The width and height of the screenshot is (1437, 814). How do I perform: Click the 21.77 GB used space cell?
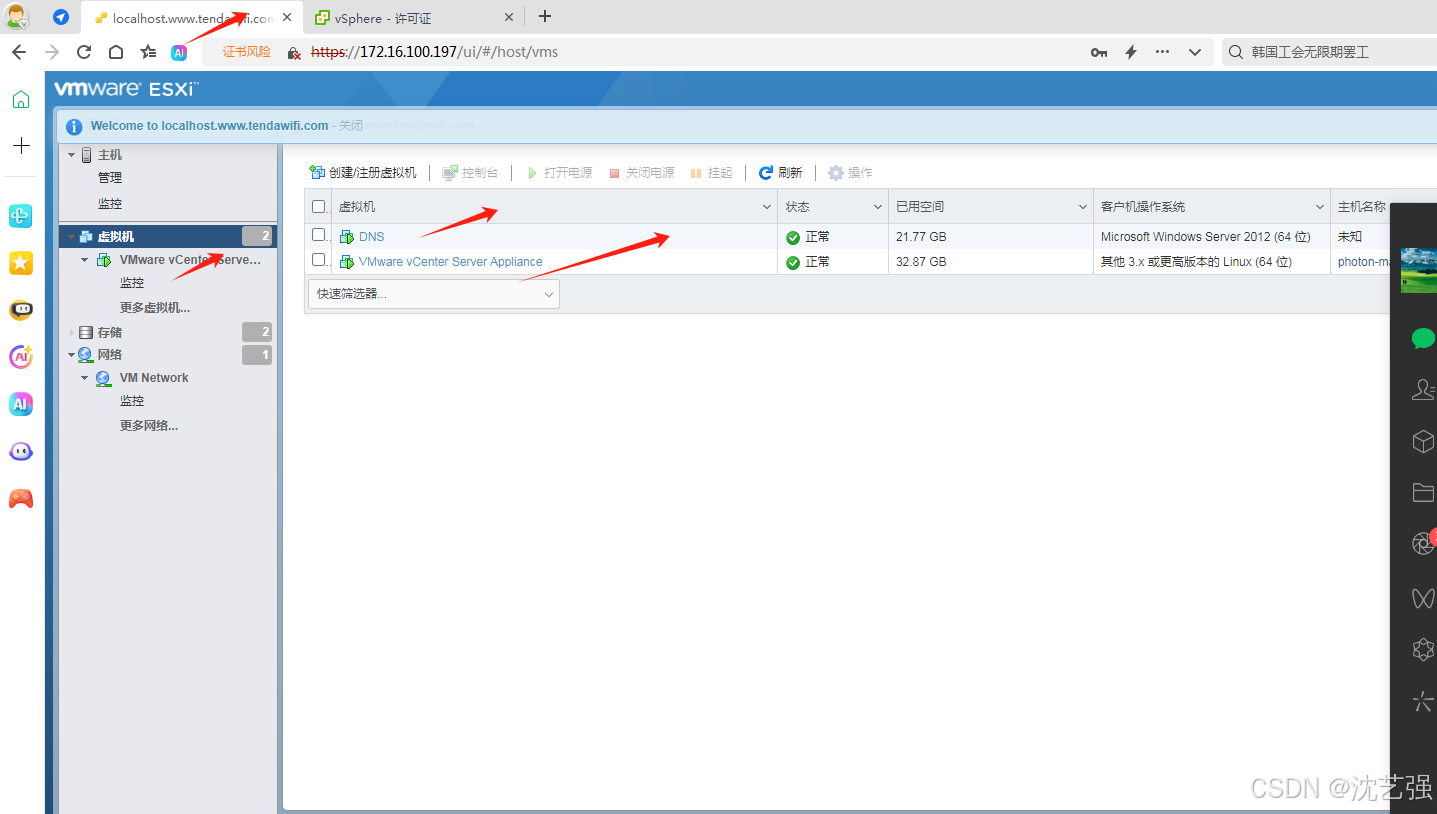pos(921,237)
